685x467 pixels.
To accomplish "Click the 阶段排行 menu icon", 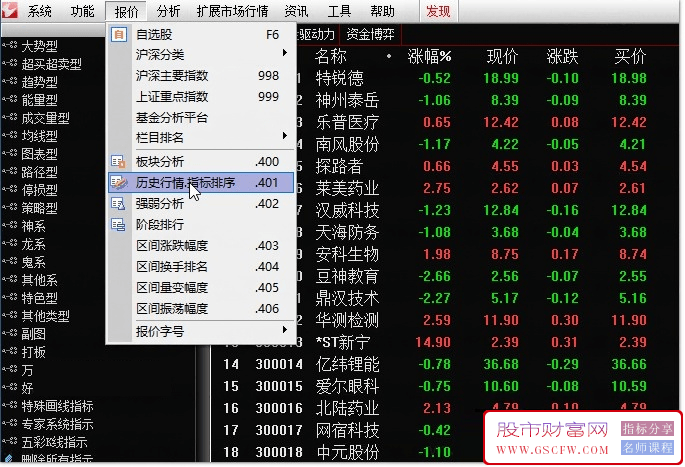I will (x=118, y=225).
